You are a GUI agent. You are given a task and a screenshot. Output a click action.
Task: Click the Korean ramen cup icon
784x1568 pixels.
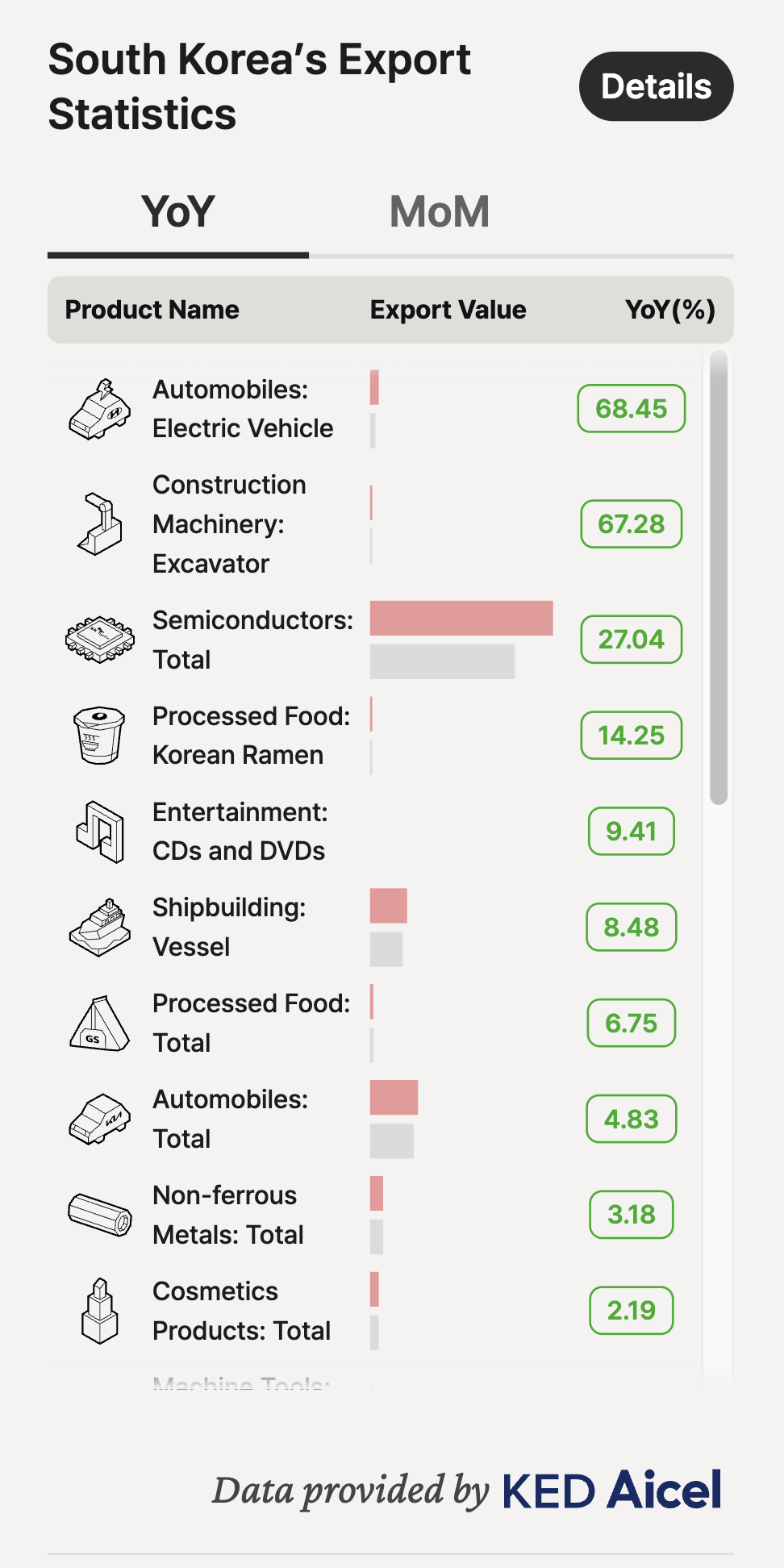(x=99, y=736)
